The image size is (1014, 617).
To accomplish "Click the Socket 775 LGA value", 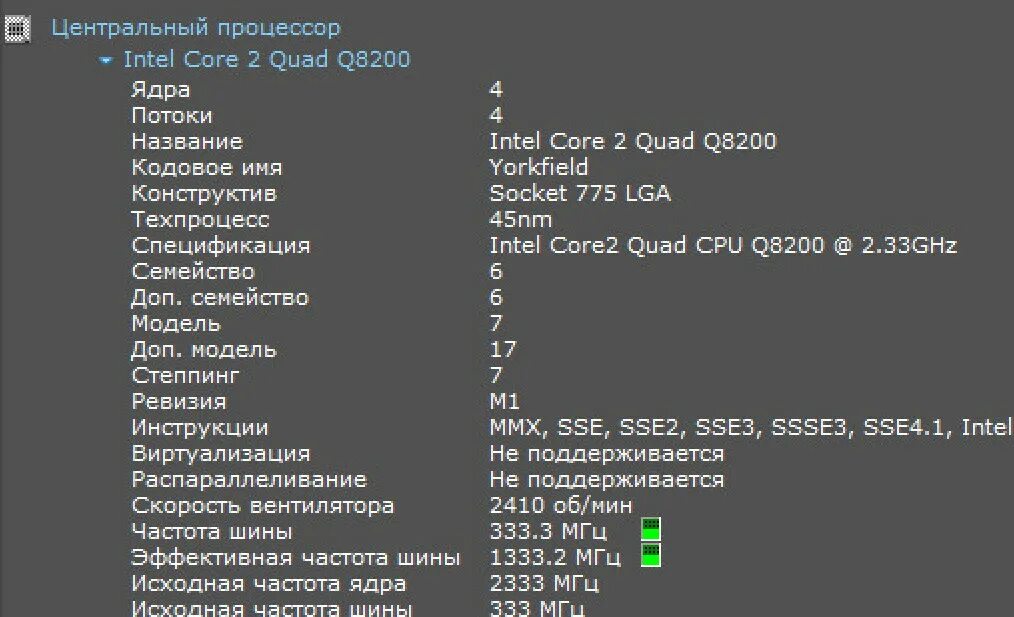I will coord(580,193).
